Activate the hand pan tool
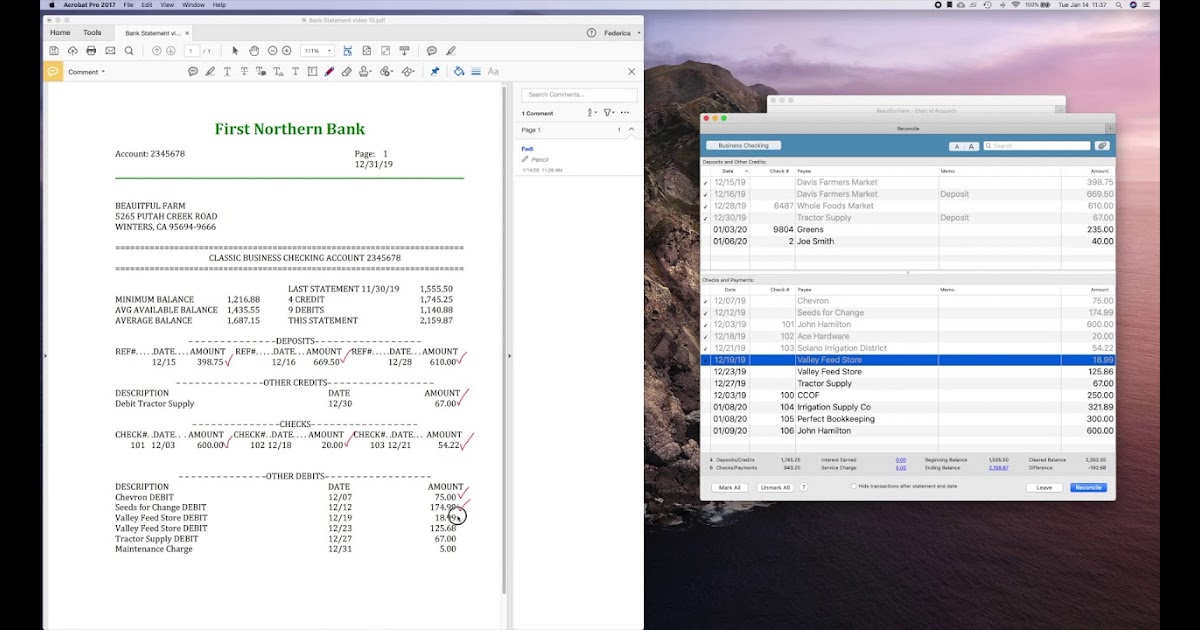This screenshot has width=1200, height=630. (x=254, y=51)
